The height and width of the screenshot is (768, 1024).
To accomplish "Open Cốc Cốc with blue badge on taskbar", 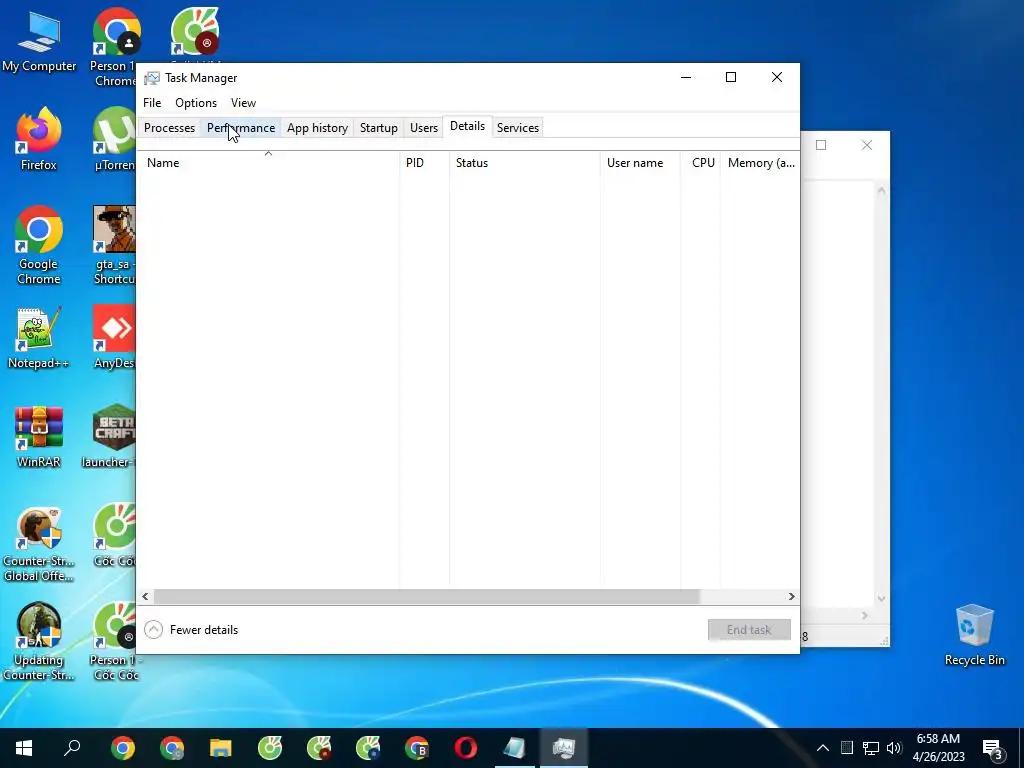I will tap(368, 748).
